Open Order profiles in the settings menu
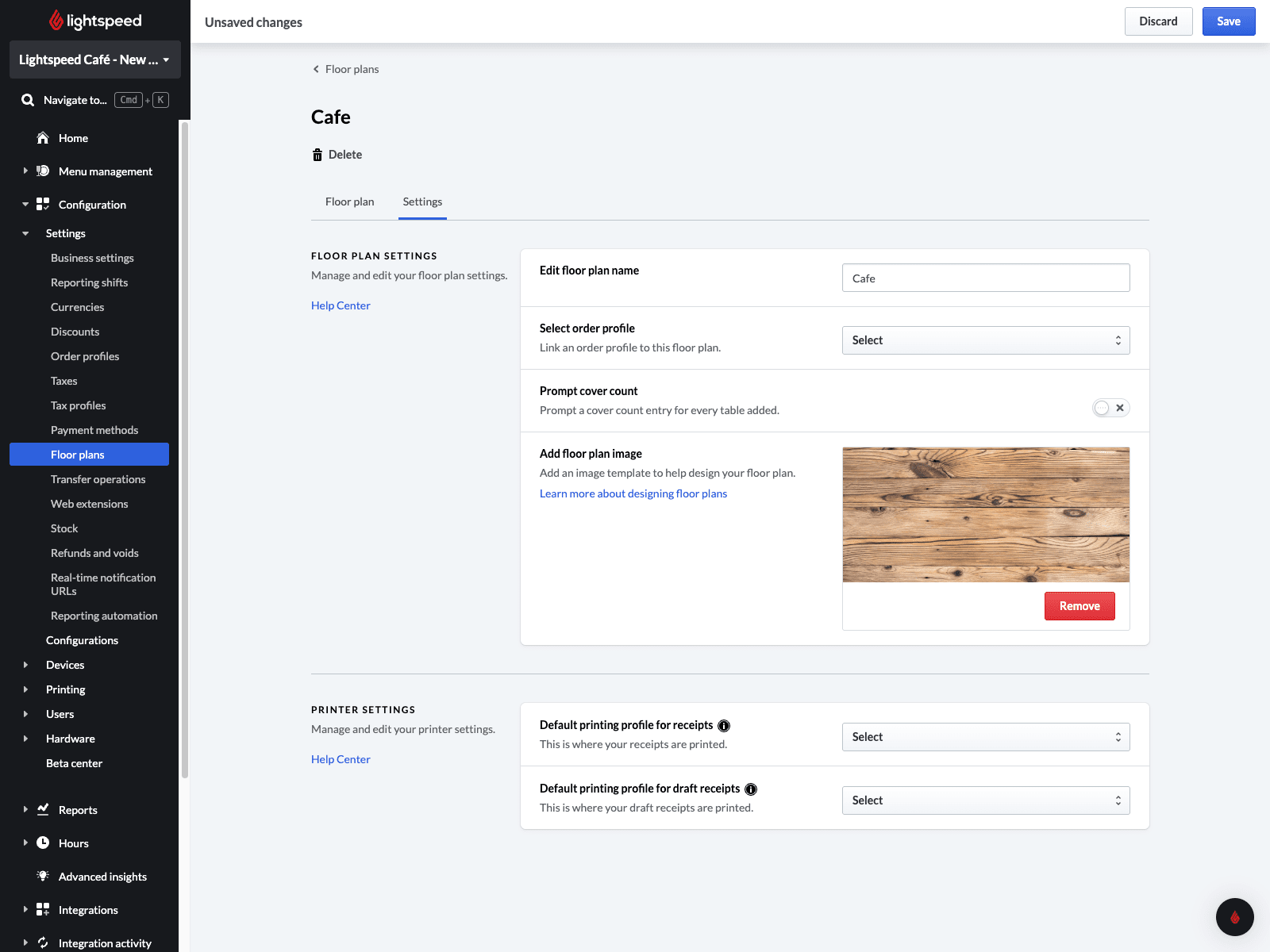1270x952 pixels. pyautogui.click(x=85, y=356)
